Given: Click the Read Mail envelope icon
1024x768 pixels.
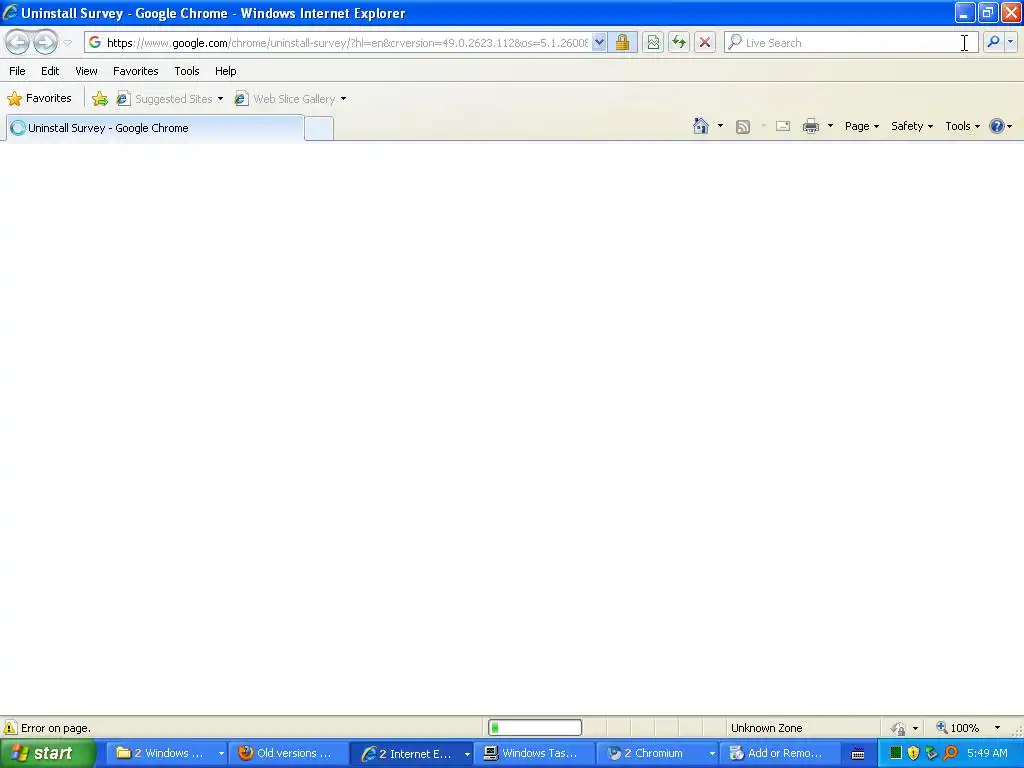Looking at the screenshot, I should [x=783, y=126].
